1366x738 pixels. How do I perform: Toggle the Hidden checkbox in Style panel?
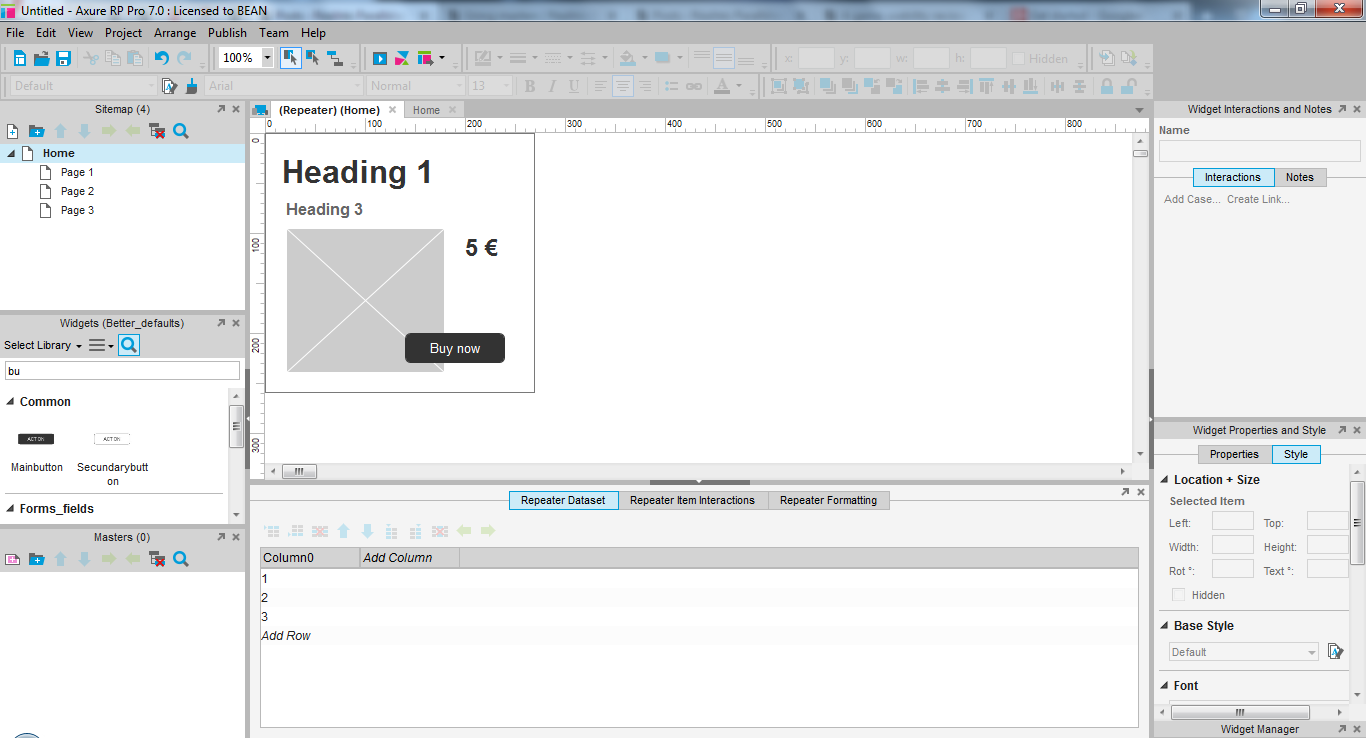coord(1179,595)
